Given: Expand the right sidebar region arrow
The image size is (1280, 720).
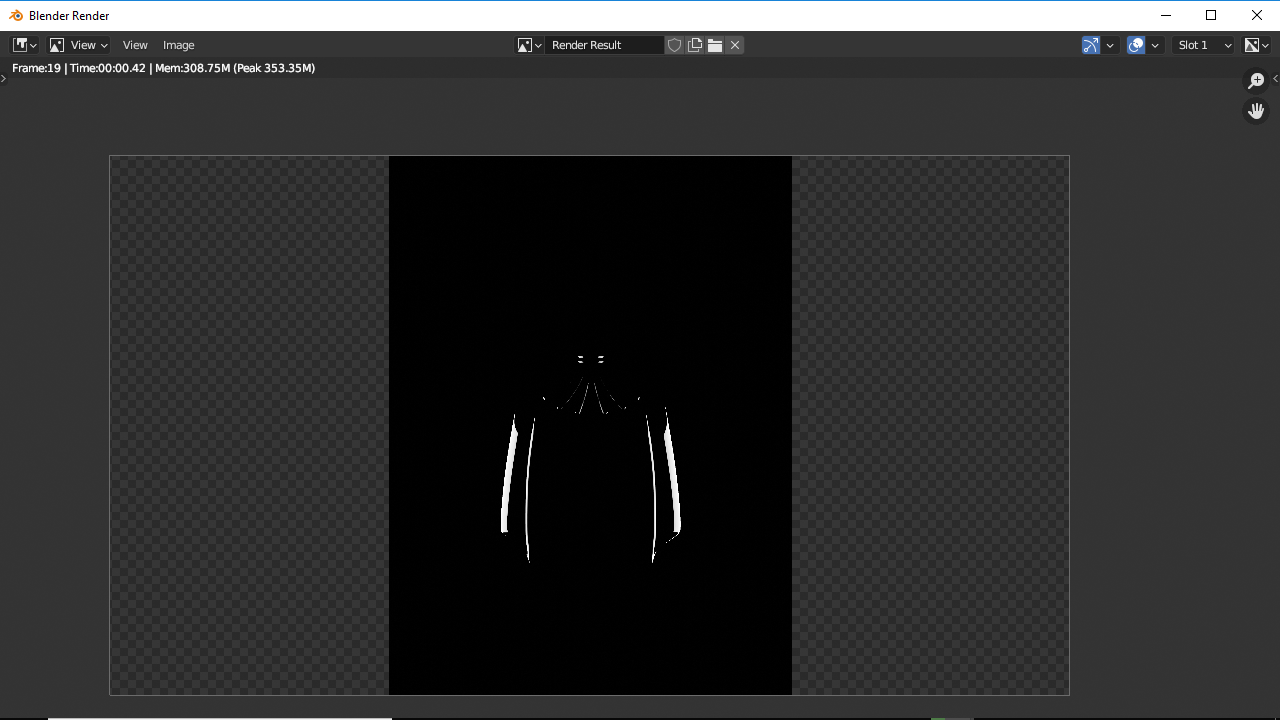Looking at the screenshot, I should (1275, 78).
